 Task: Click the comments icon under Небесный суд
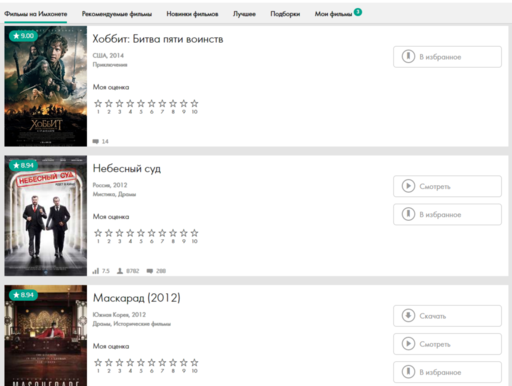tap(150, 271)
